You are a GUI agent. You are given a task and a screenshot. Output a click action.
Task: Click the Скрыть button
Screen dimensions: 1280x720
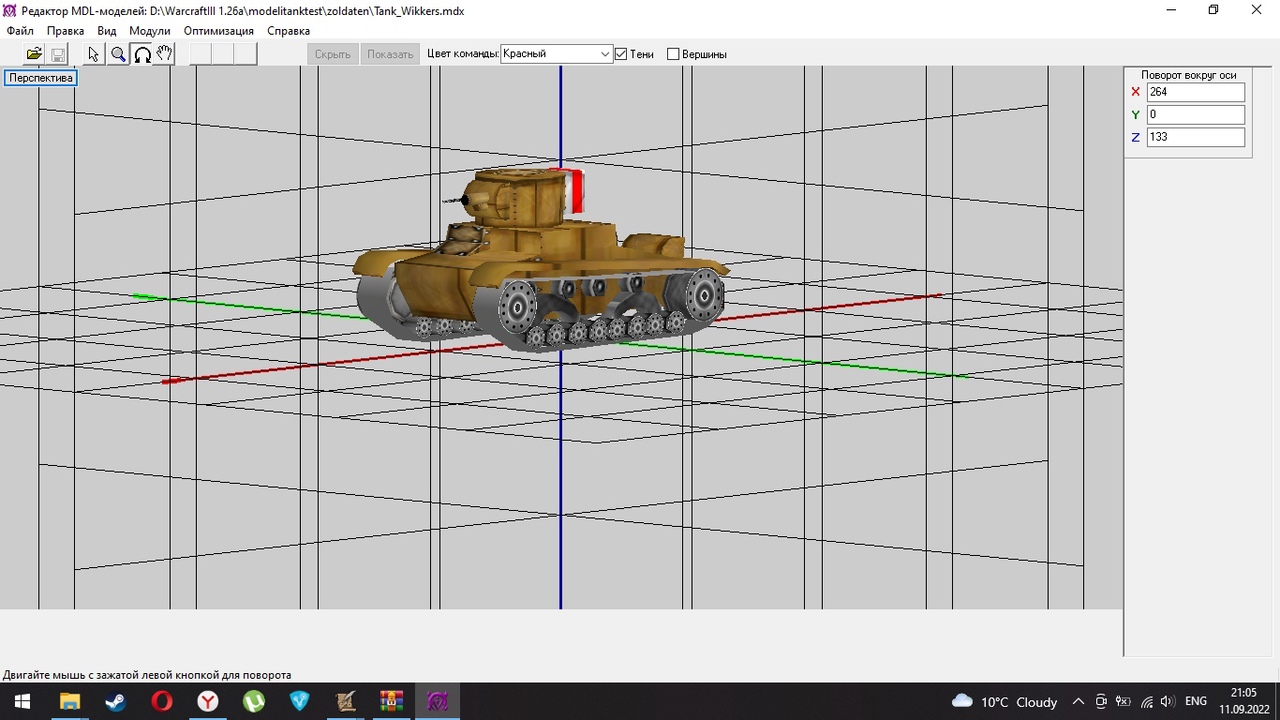(333, 54)
